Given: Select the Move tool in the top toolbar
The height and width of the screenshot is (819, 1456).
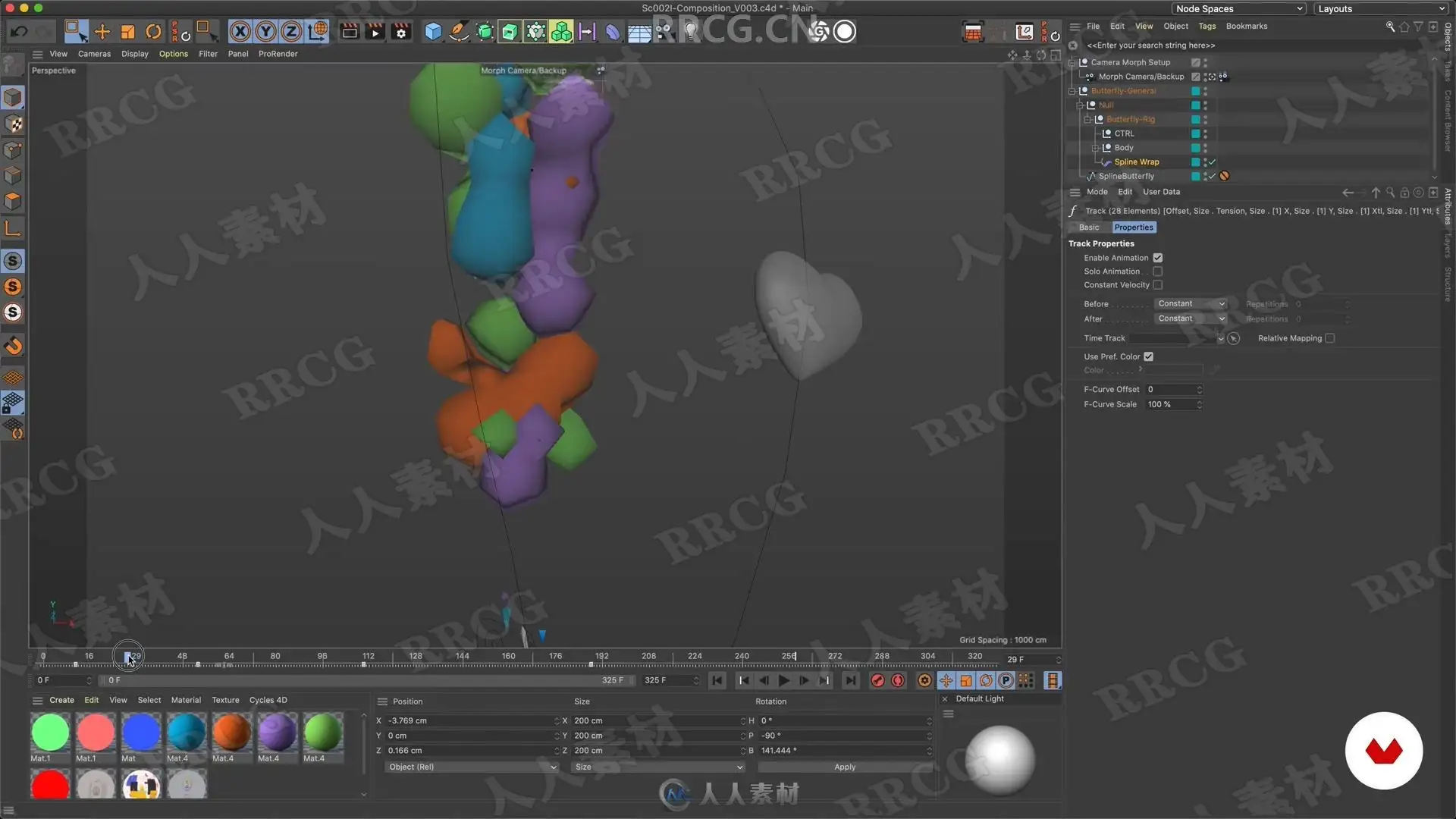Looking at the screenshot, I should pyautogui.click(x=102, y=32).
